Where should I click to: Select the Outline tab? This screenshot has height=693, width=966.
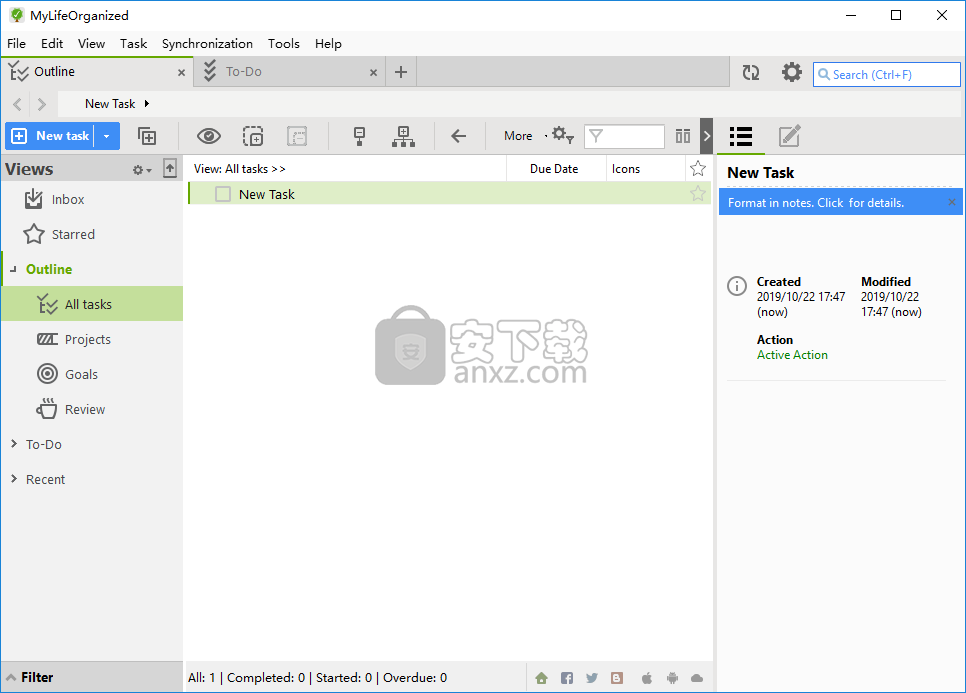(97, 72)
